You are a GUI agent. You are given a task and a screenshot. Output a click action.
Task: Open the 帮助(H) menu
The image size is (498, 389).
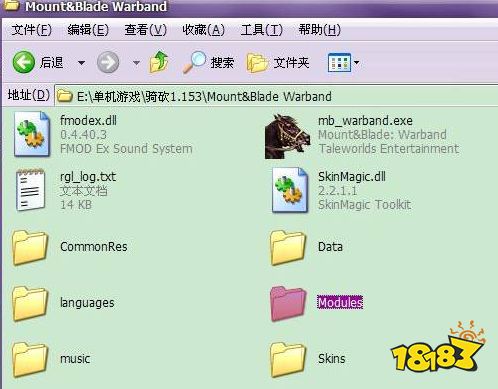pos(319,30)
